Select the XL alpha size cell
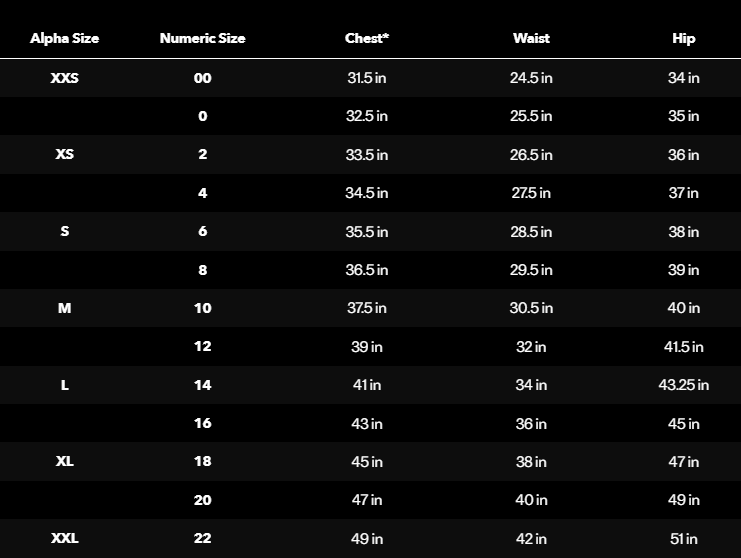 (65, 462)
